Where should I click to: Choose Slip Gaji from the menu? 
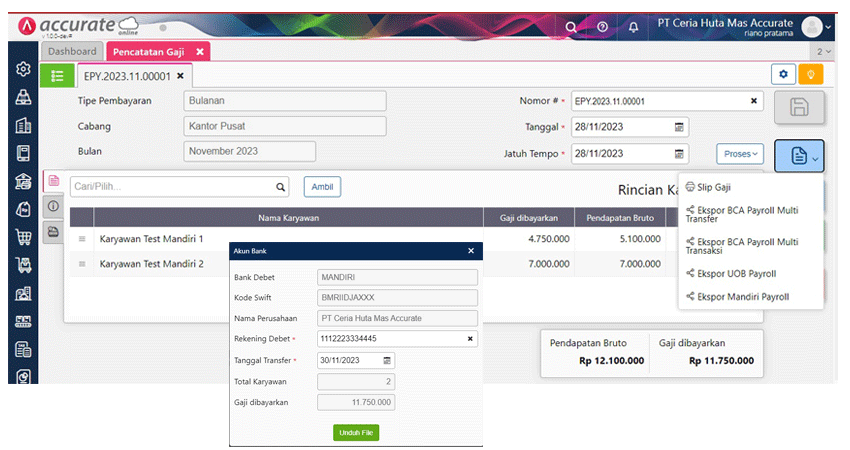coord(714,187)
